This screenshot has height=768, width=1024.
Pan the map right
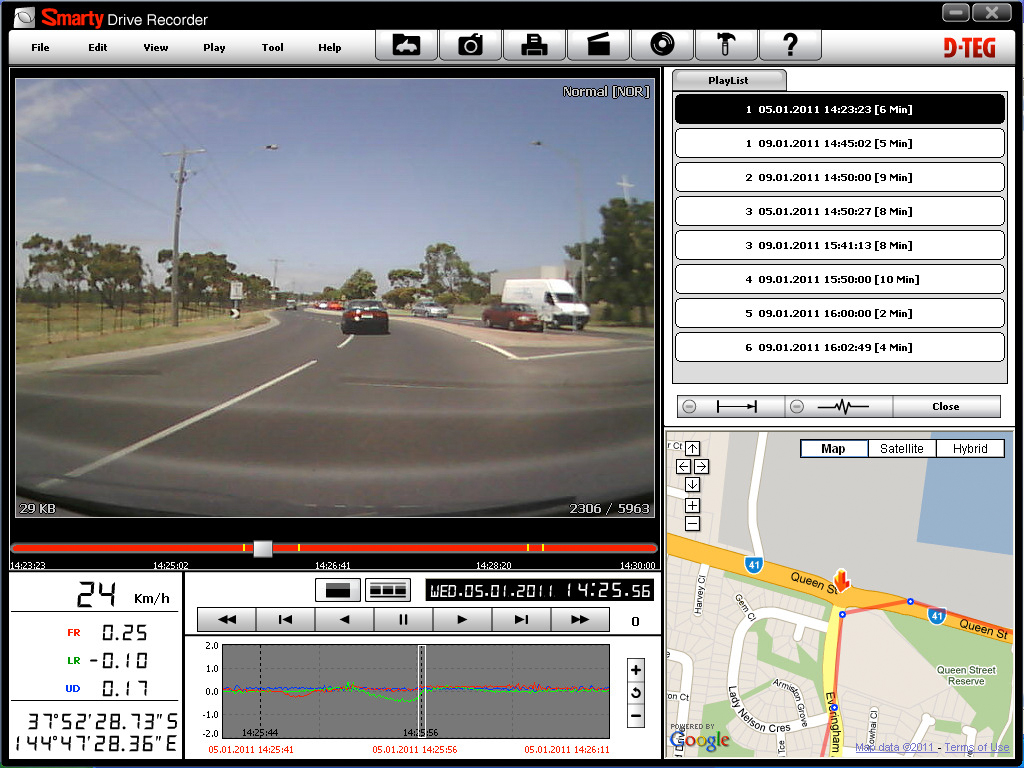tap(701, 466)
